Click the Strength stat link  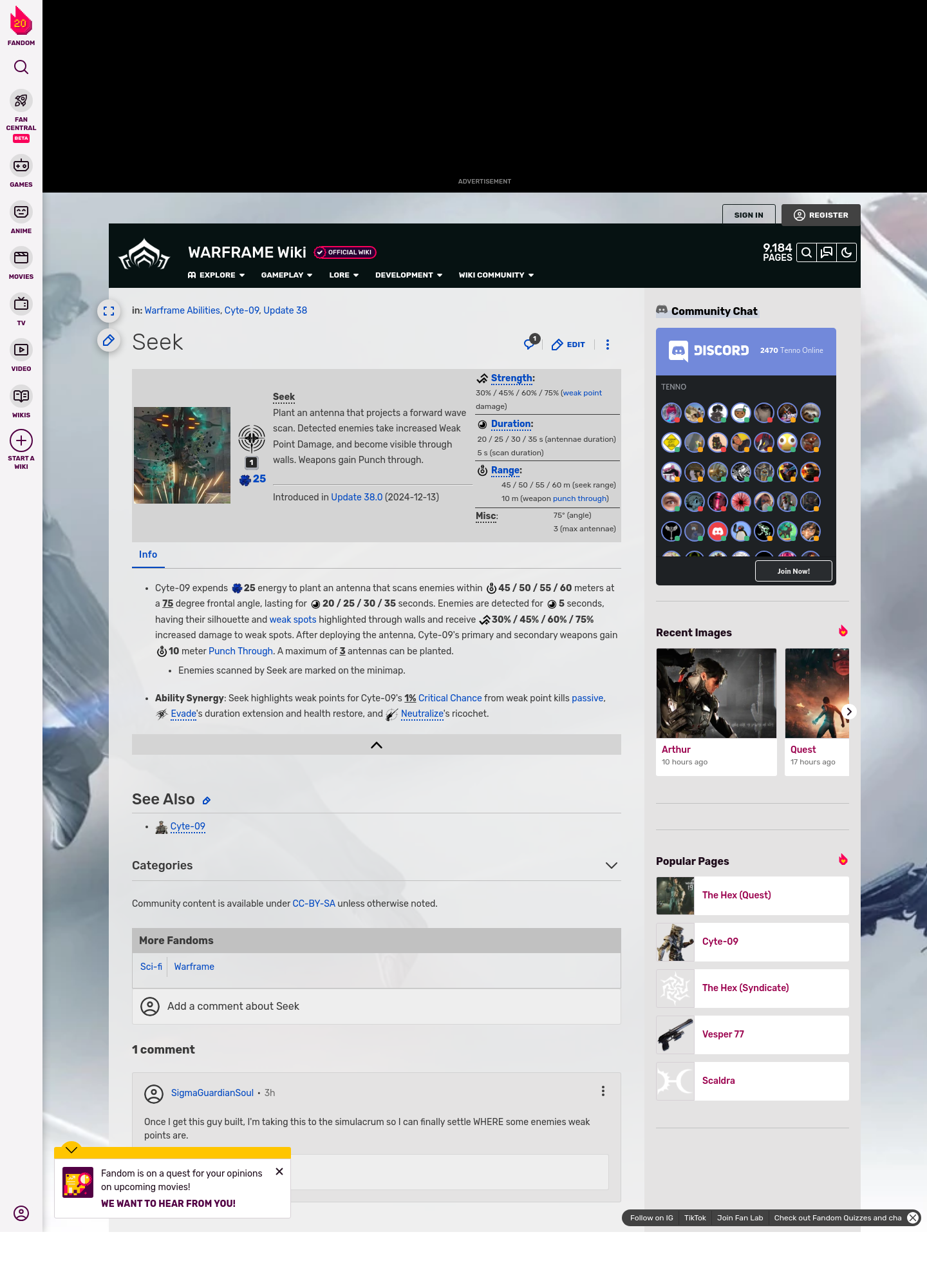coord(512,378)
